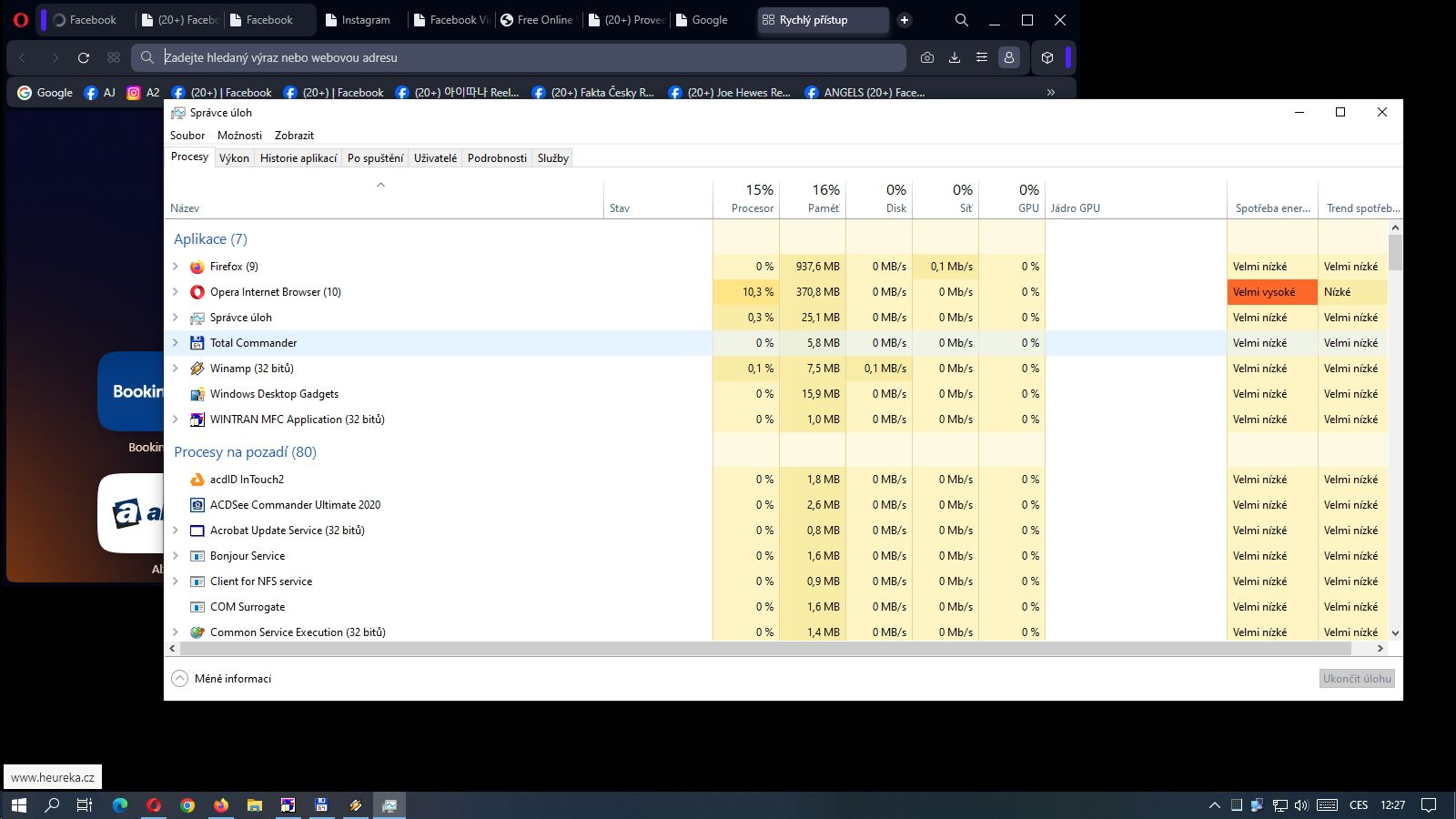Expand the Acrobat Update Service row
Image resolution: width=1456 pixels, height=819 pixels.
point(176,531)
